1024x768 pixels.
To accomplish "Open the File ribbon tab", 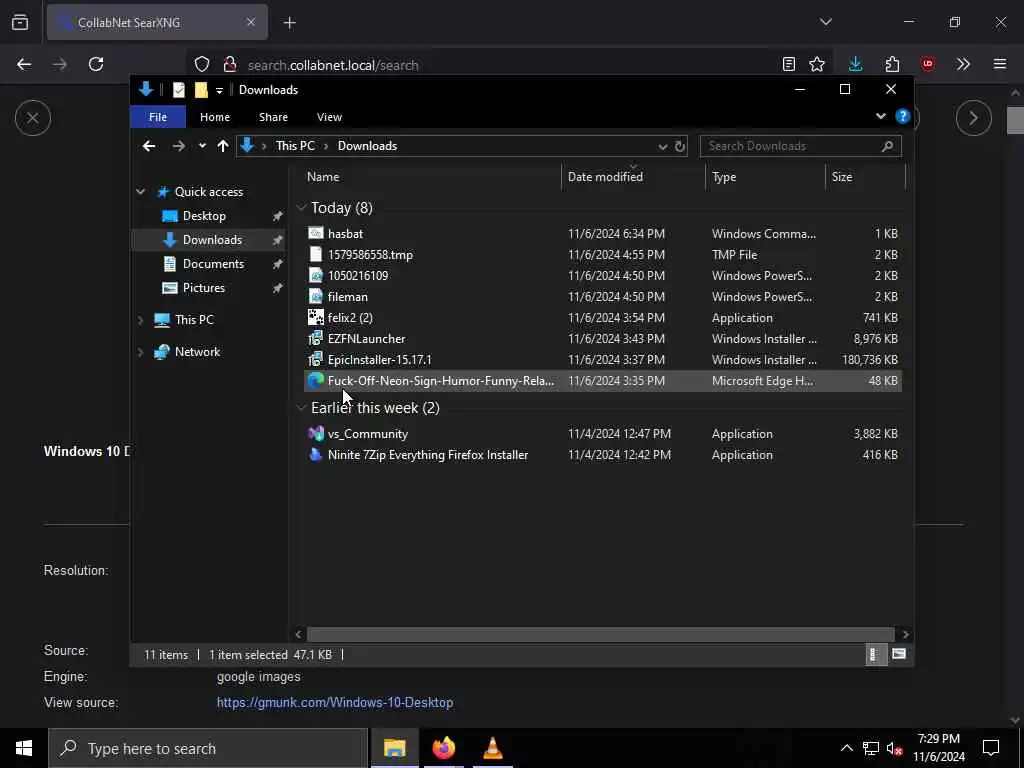I will click(x=157, y=117).
